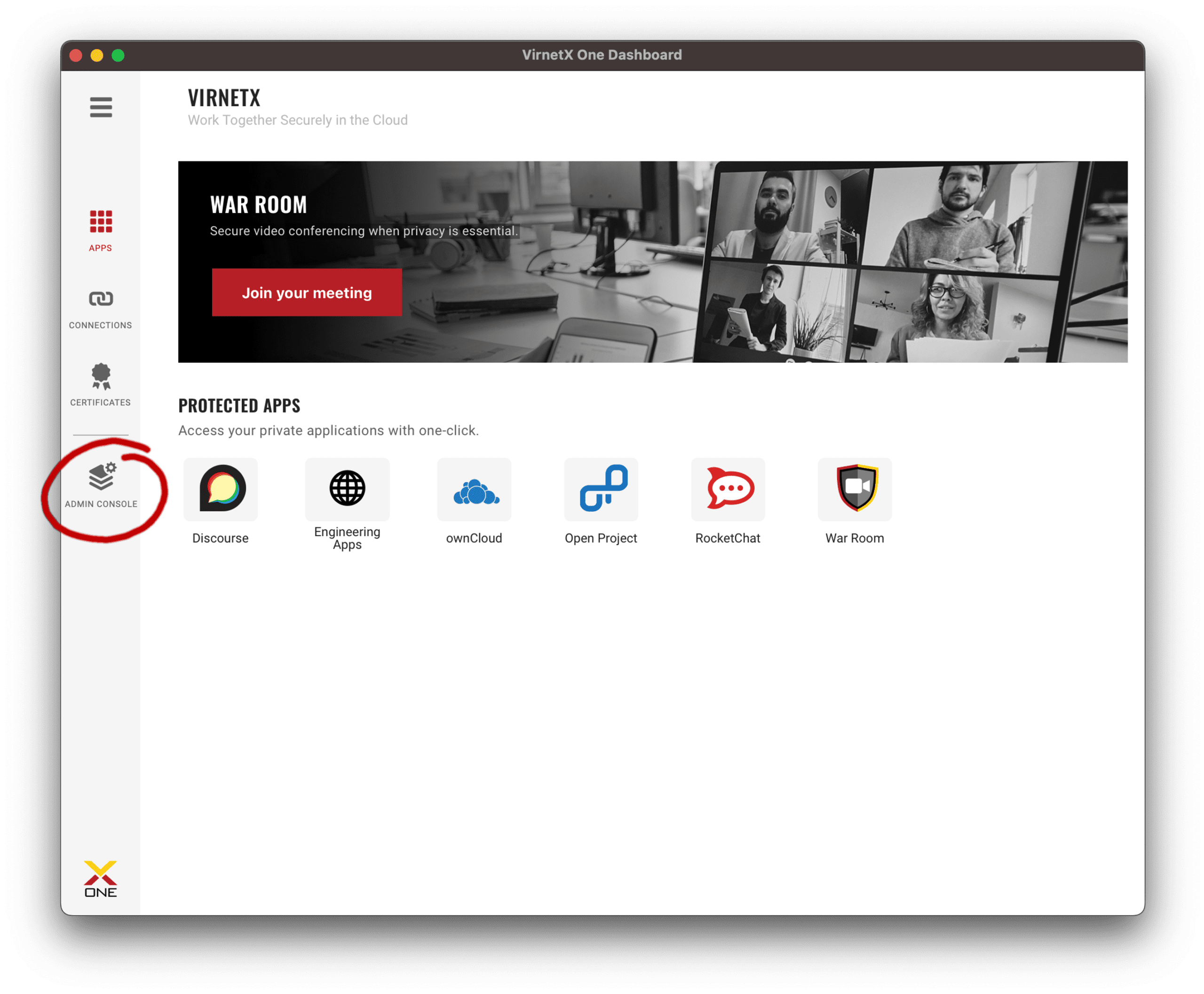Screen dimensions: 1204x994
Task: Select the Open Project app icon
Action: pos(601,490)
